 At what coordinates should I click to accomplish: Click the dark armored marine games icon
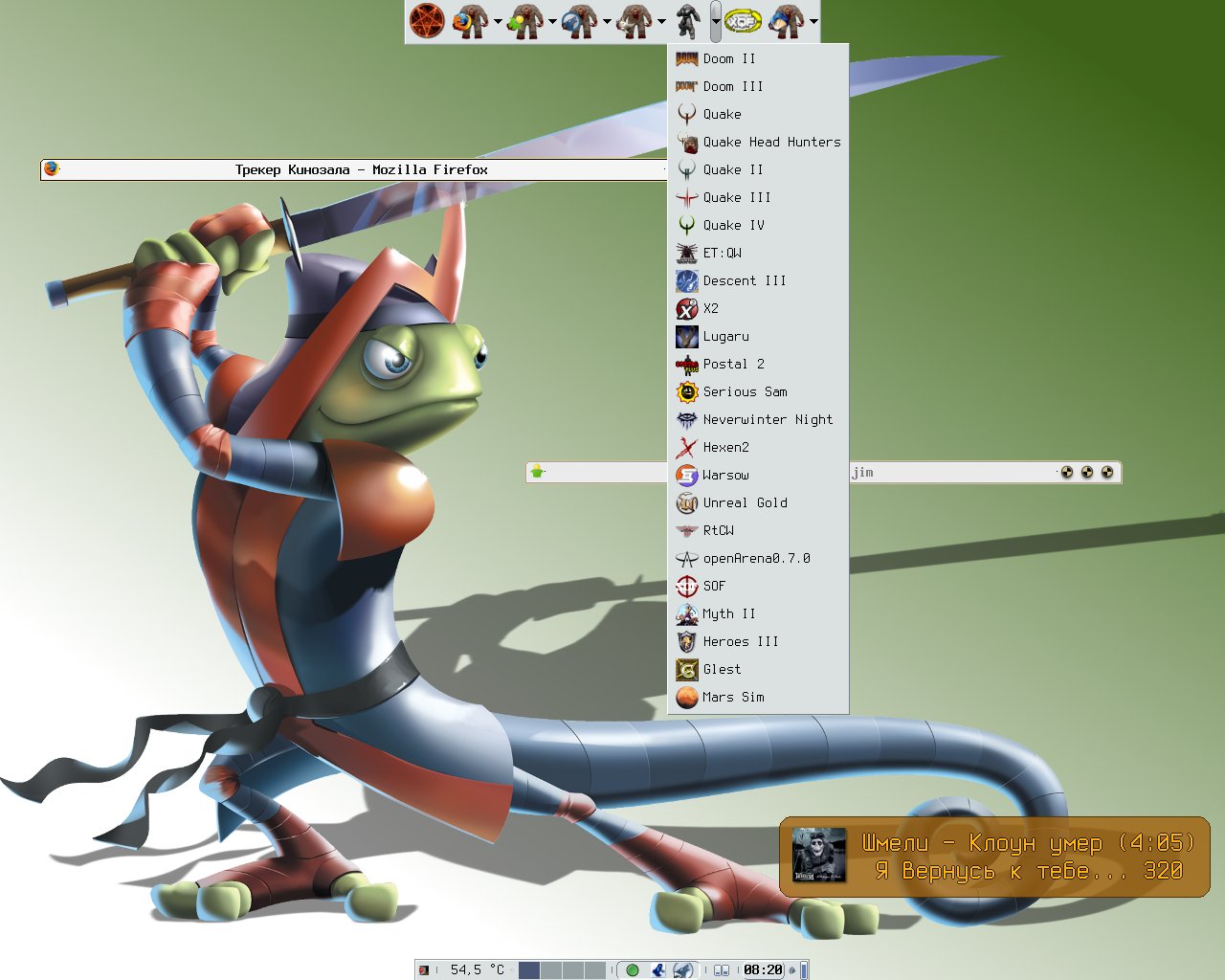click(x=687, y=21)
